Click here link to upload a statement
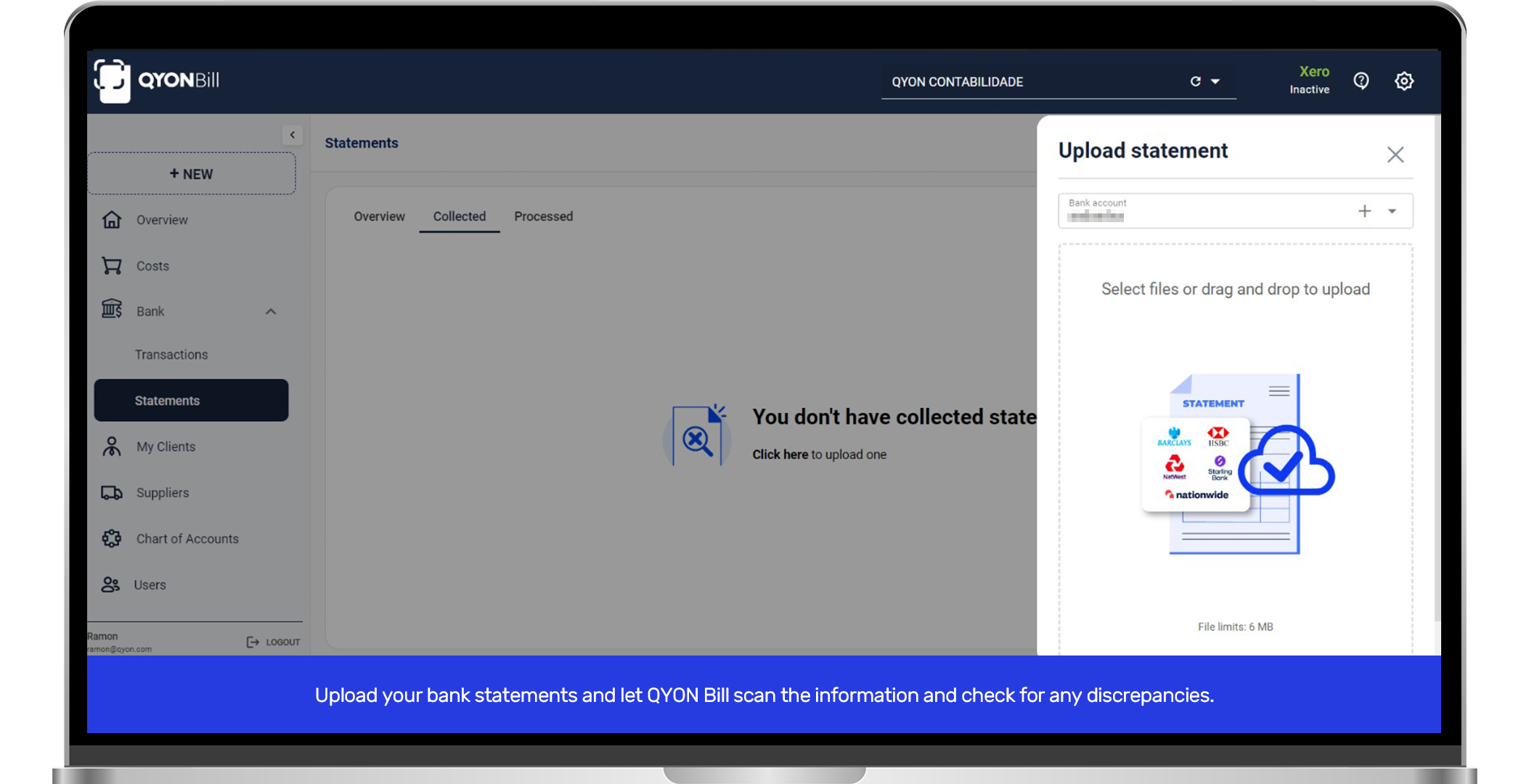This screenshot has height=784, width=1529. click(780, 454)
